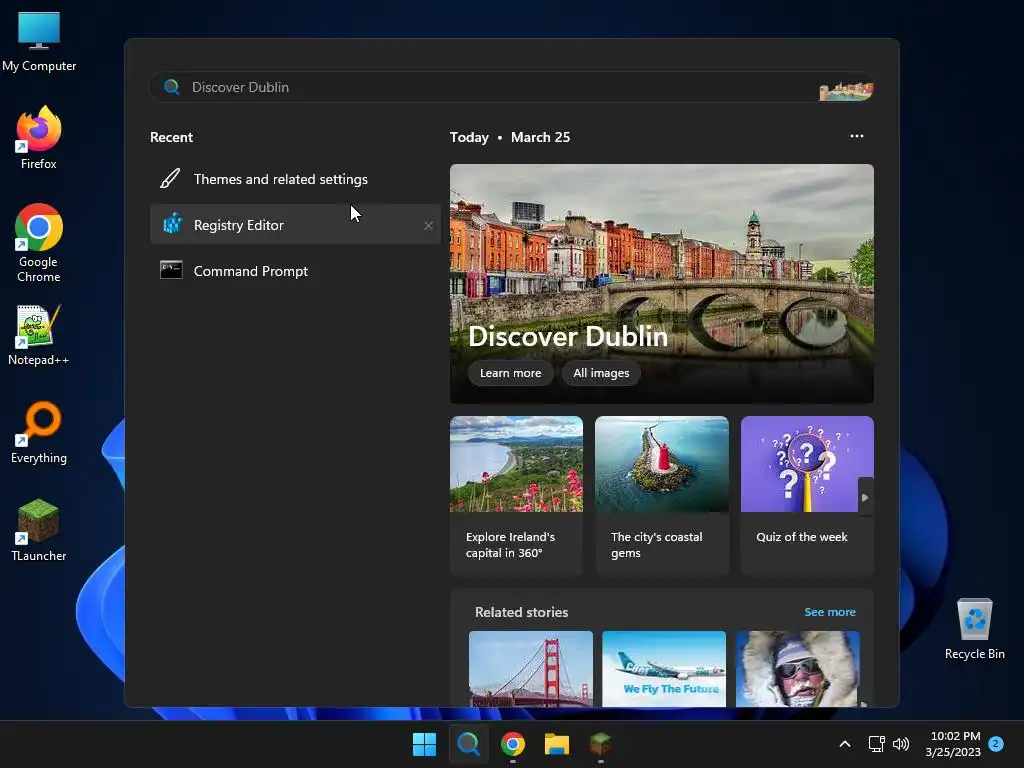
Task: Open the Golden Gate Bridge story
Action: tap(531, 669)
